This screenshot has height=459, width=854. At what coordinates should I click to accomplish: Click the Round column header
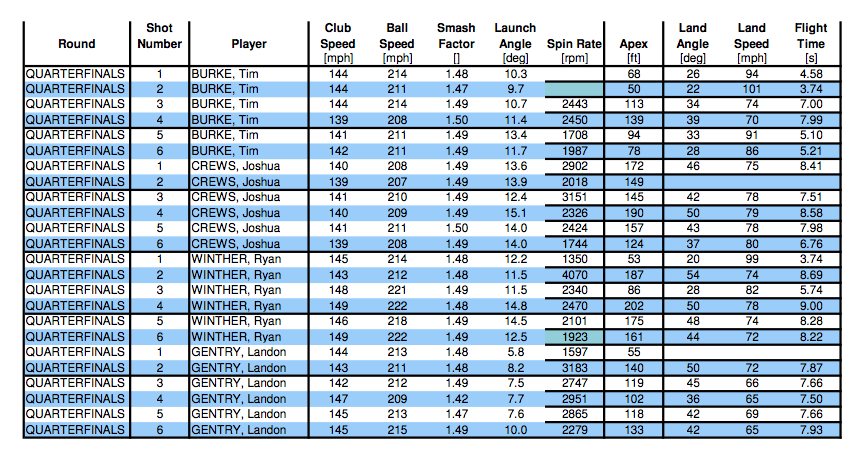point(77,44)
